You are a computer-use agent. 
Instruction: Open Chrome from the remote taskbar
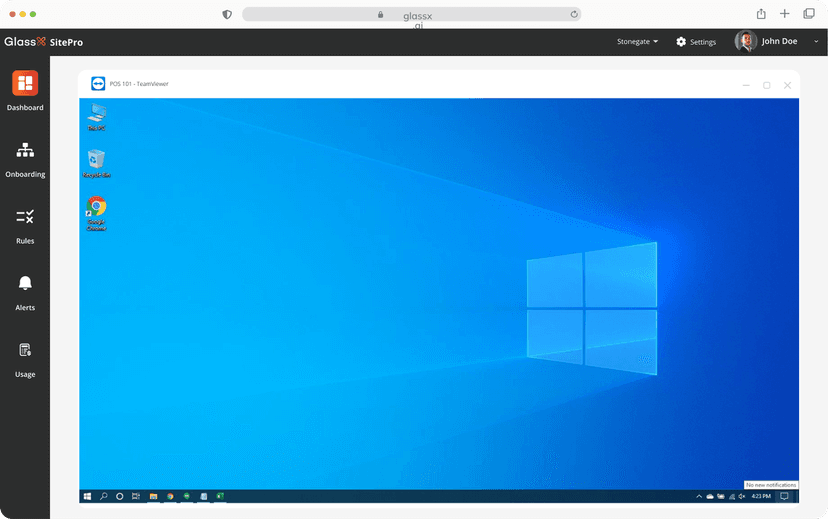[x=170, y=496]
